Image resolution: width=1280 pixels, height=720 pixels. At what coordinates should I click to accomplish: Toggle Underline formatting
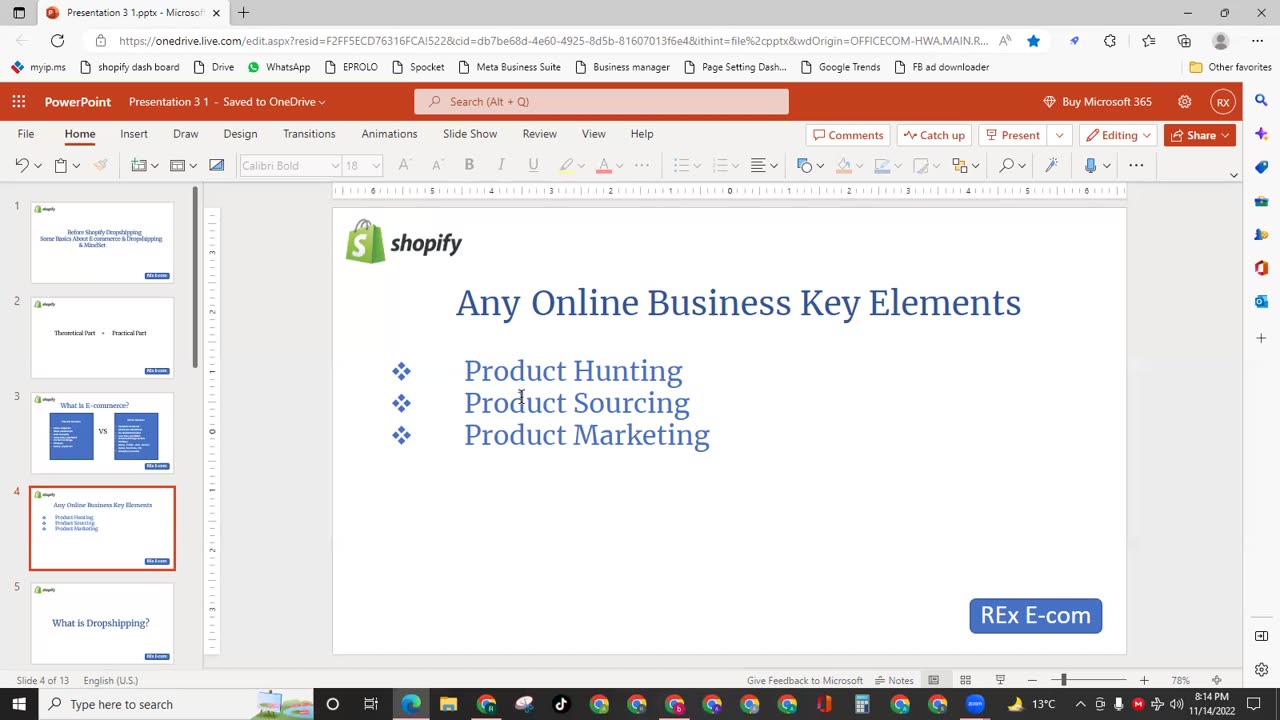point(533,165)
